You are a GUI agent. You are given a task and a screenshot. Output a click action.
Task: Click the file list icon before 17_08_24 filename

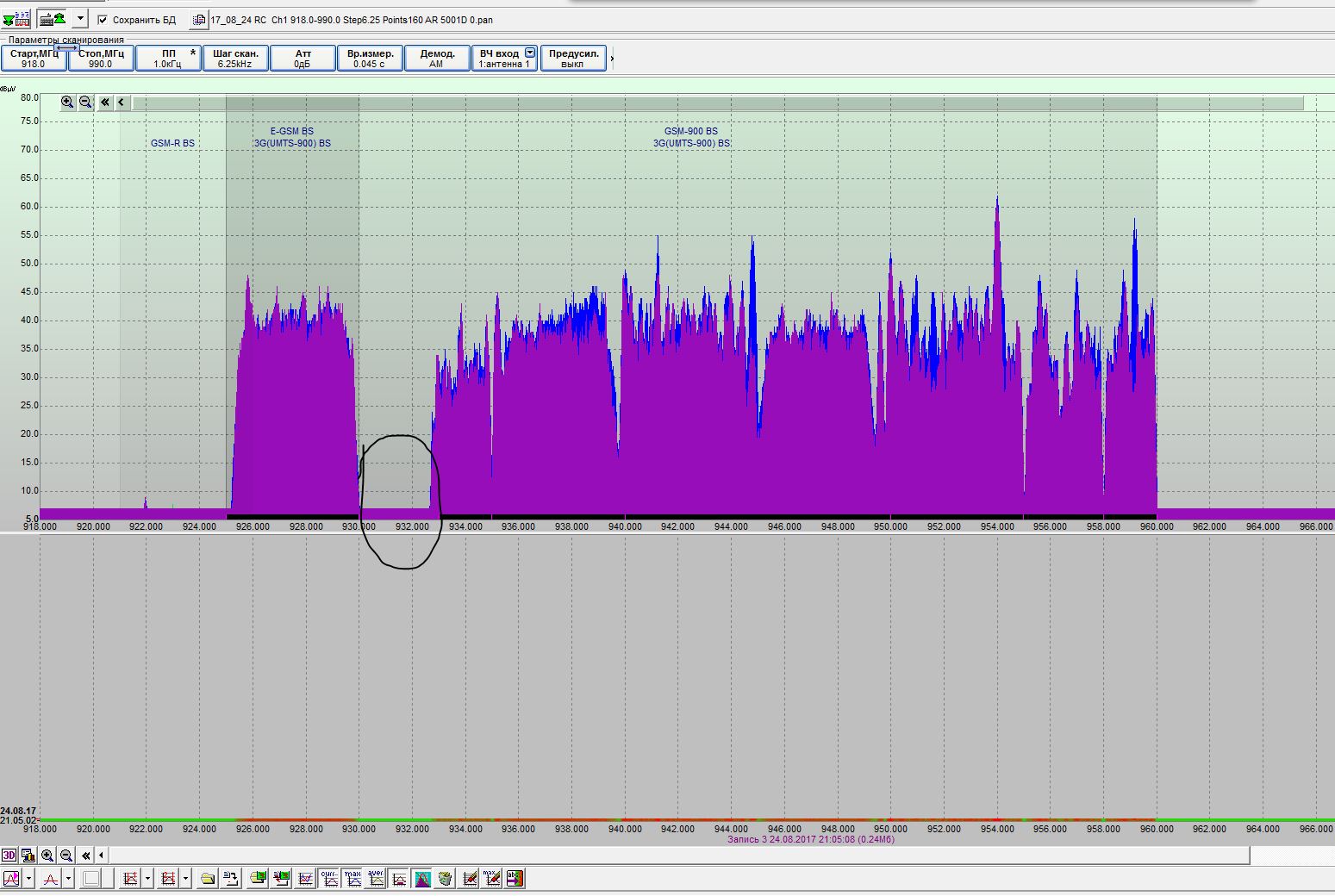click(199, 19)
